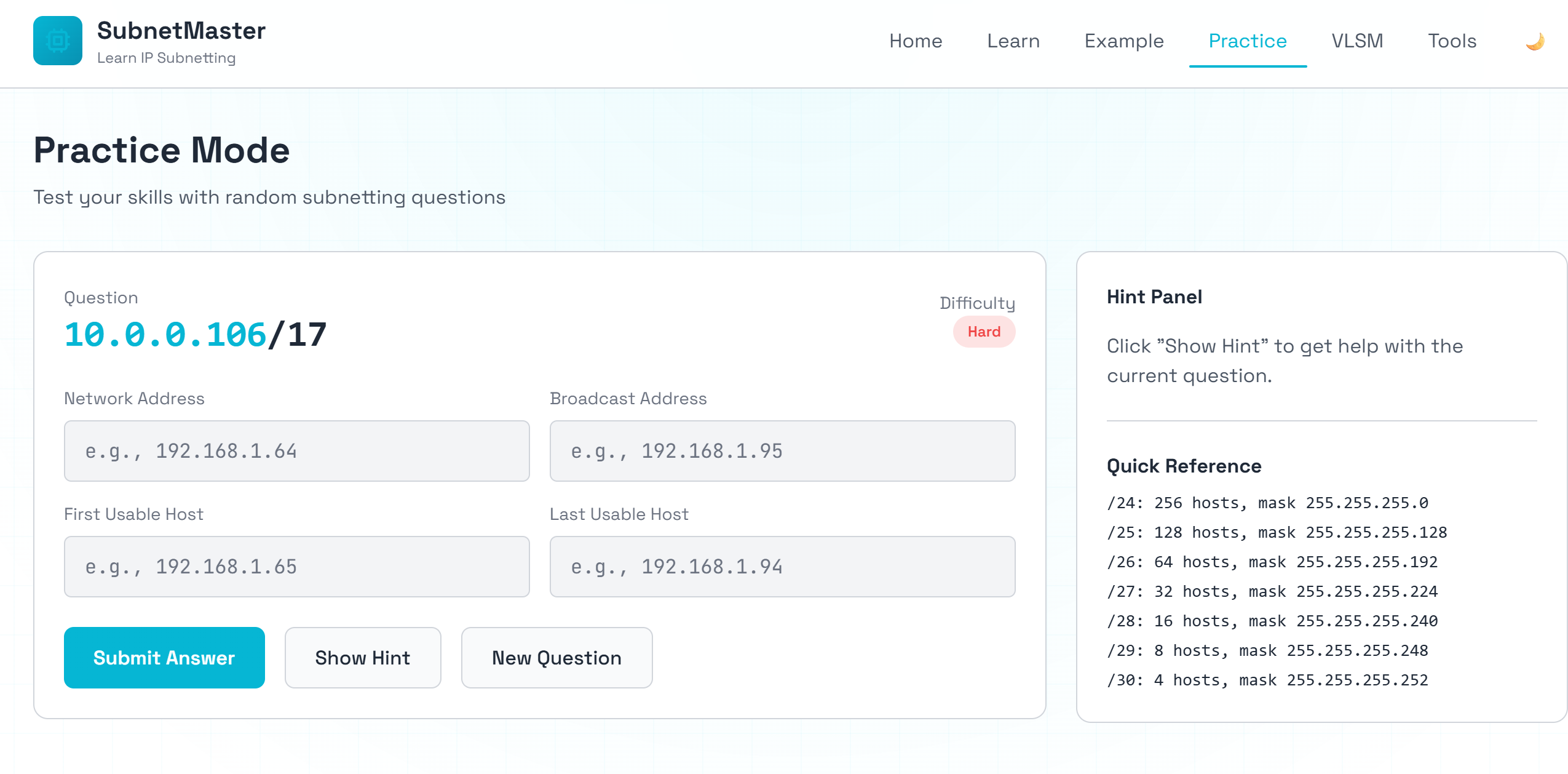Click the Last Usable Host label
This screenshot has height=774, width=1568.
pos(619,514)
